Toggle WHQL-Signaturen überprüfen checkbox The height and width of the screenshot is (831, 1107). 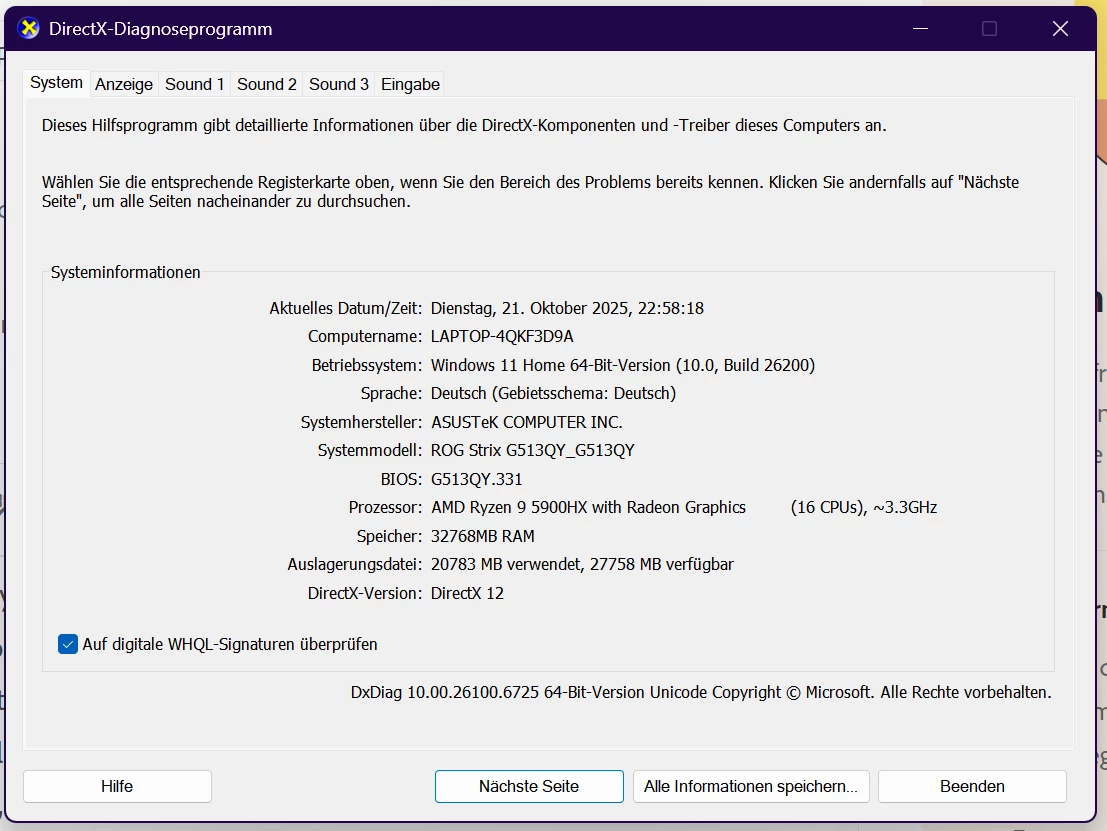[x=68, y=644]
